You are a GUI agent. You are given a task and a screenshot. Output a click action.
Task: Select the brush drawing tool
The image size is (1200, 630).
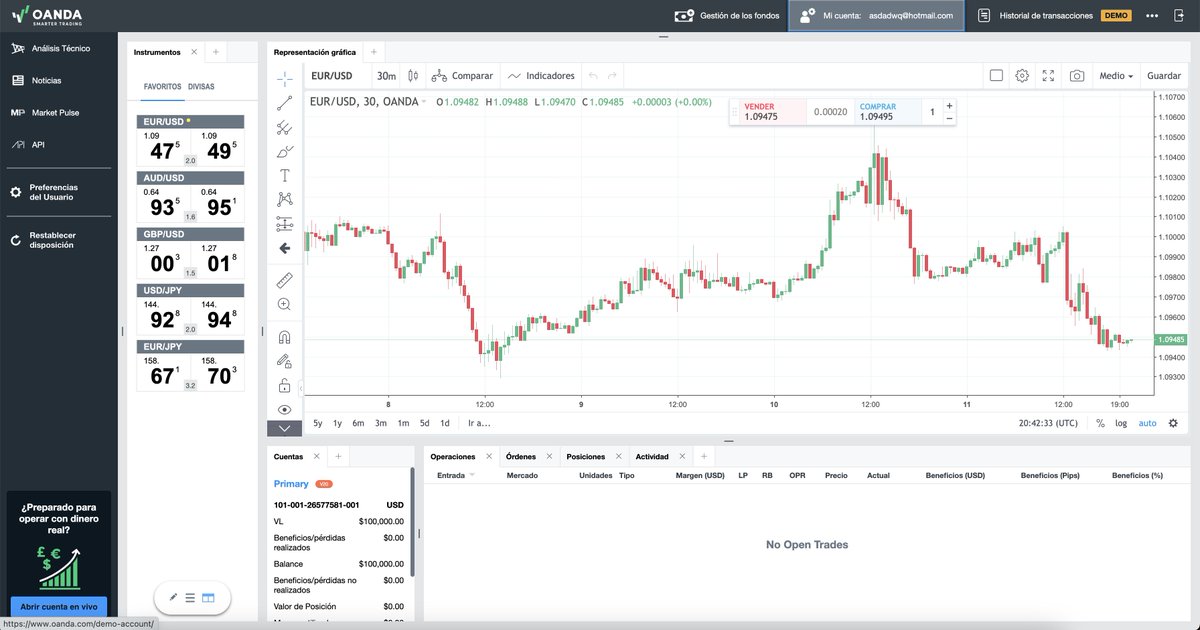(x=285, y=151)
